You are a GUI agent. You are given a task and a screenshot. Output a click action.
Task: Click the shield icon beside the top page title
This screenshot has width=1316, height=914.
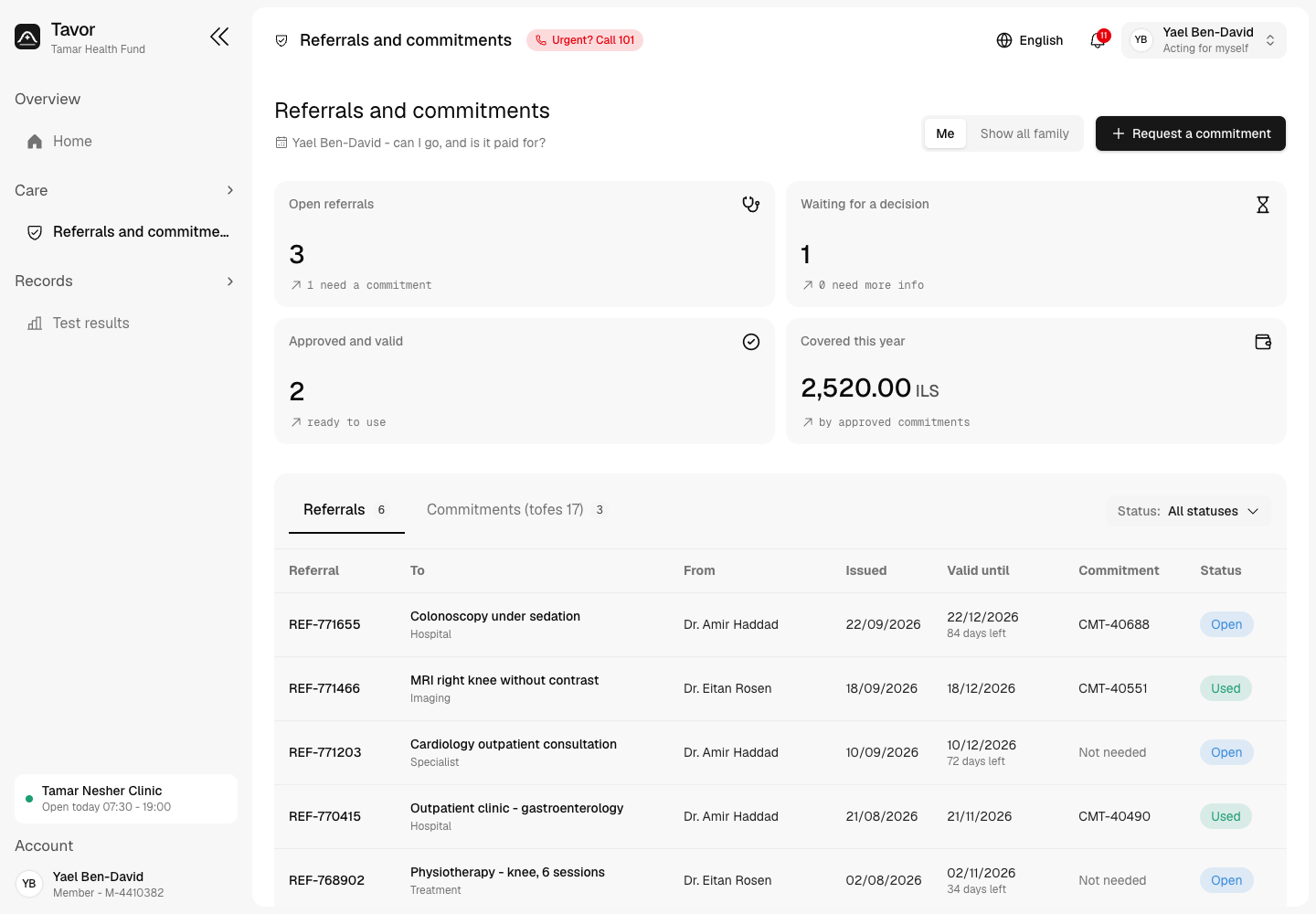coord(281,40)
